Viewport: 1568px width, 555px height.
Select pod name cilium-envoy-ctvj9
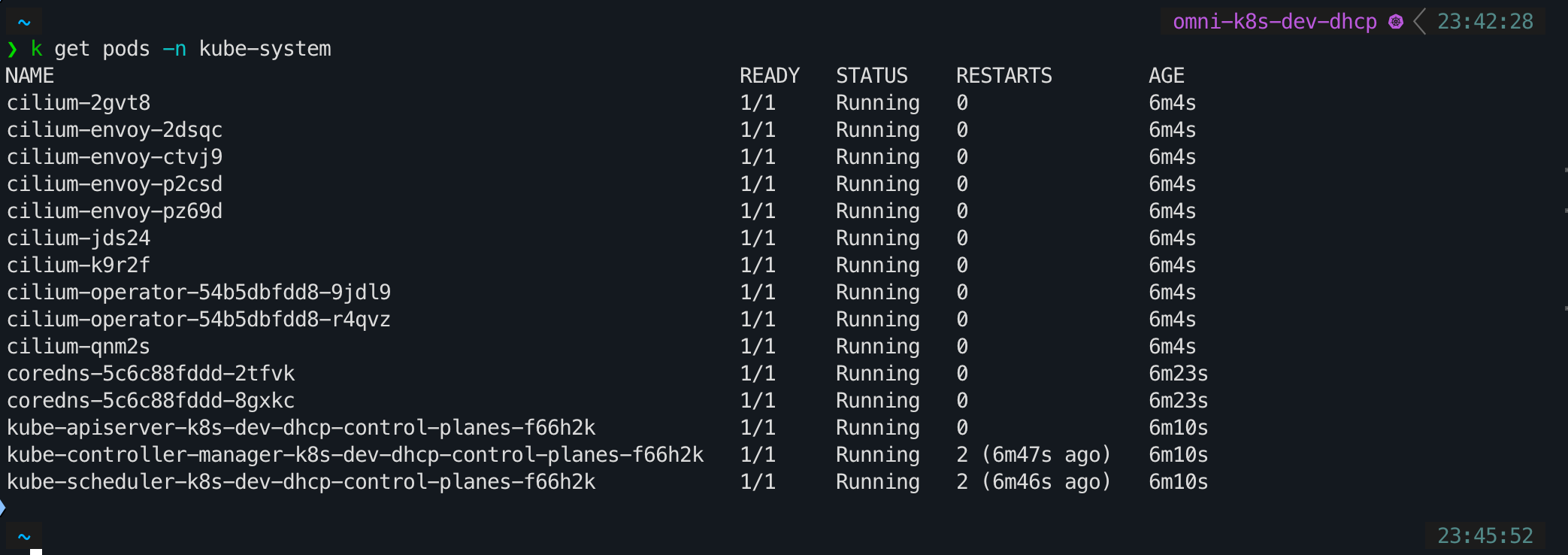[114, 157]
